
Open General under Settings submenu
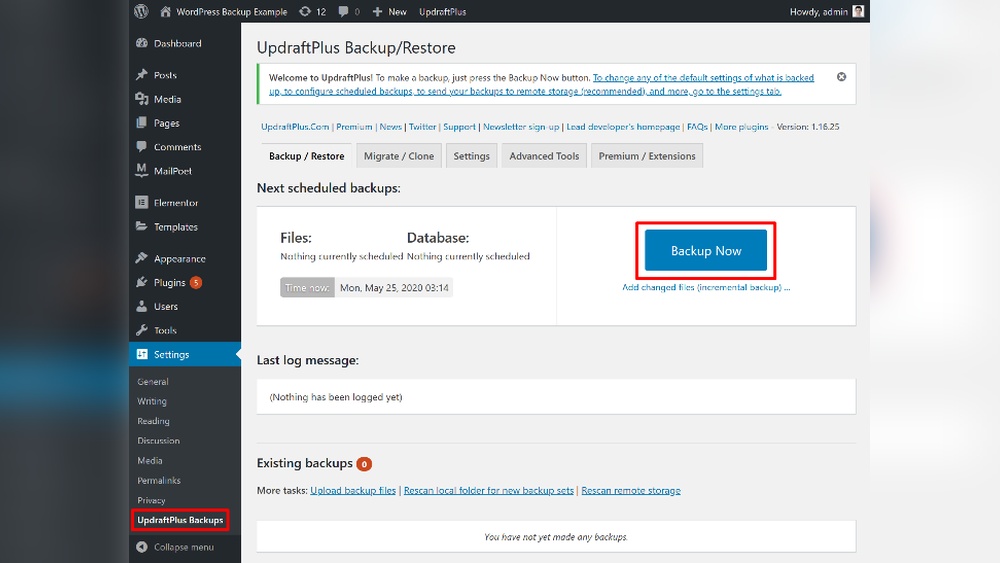click(x=152, y=381)
